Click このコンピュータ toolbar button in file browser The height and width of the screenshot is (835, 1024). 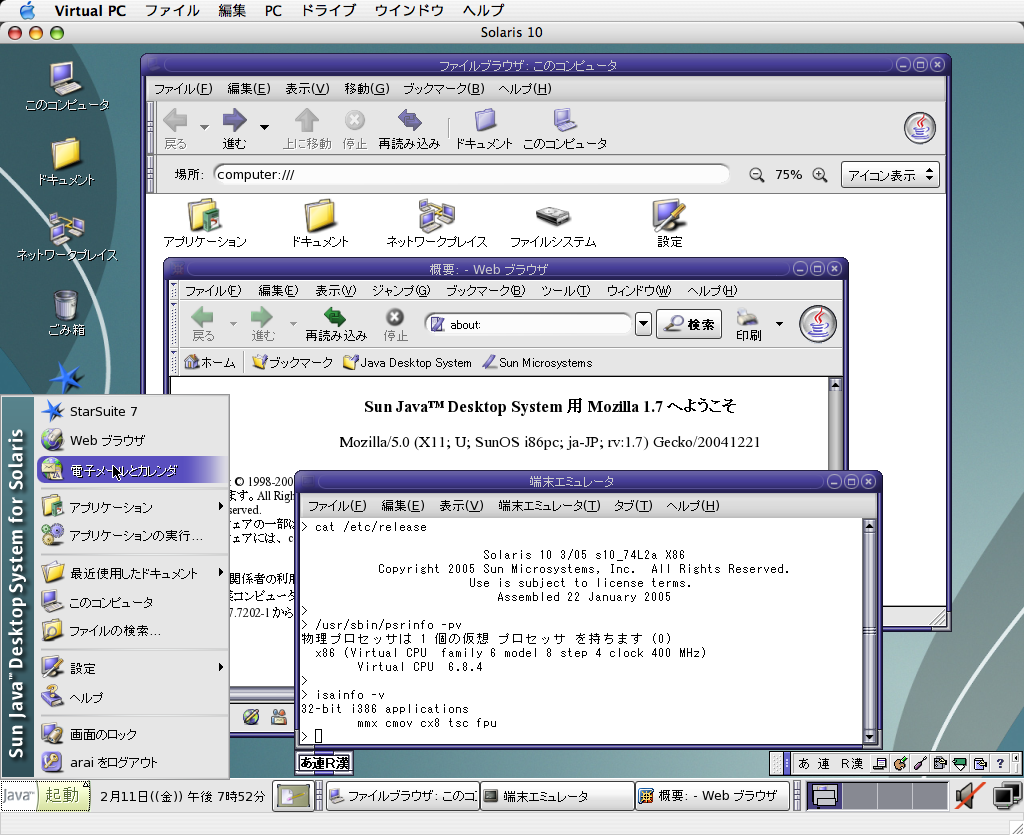pyautogui.click(x=565, y=129)
